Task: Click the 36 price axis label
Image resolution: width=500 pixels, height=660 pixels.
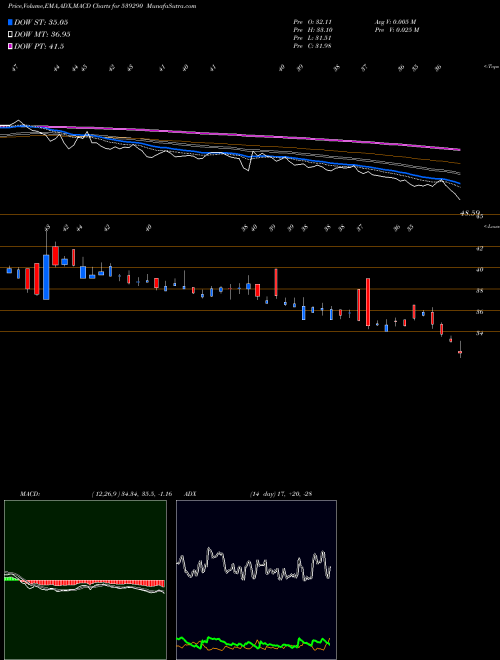Action: (x=479, y=312)
